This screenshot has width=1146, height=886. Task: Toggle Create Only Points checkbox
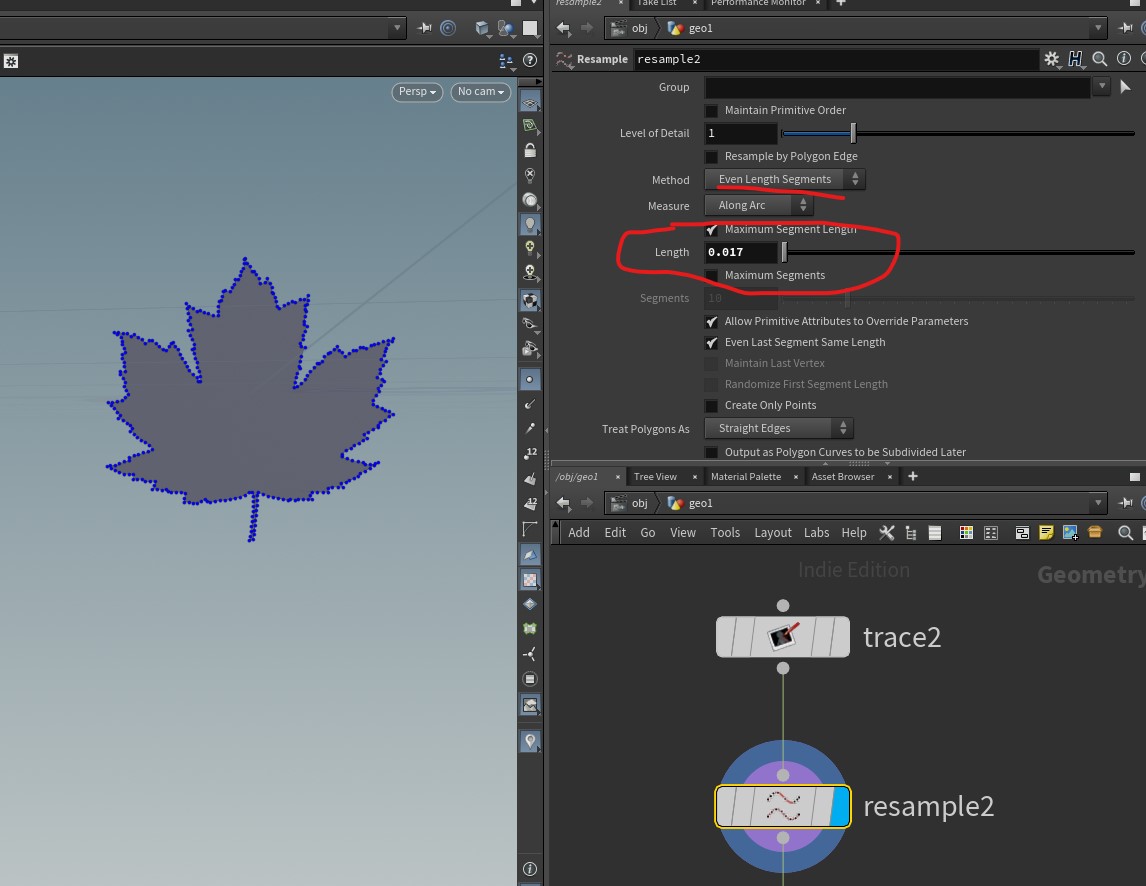pyautogui.click(x=711, y=405)
